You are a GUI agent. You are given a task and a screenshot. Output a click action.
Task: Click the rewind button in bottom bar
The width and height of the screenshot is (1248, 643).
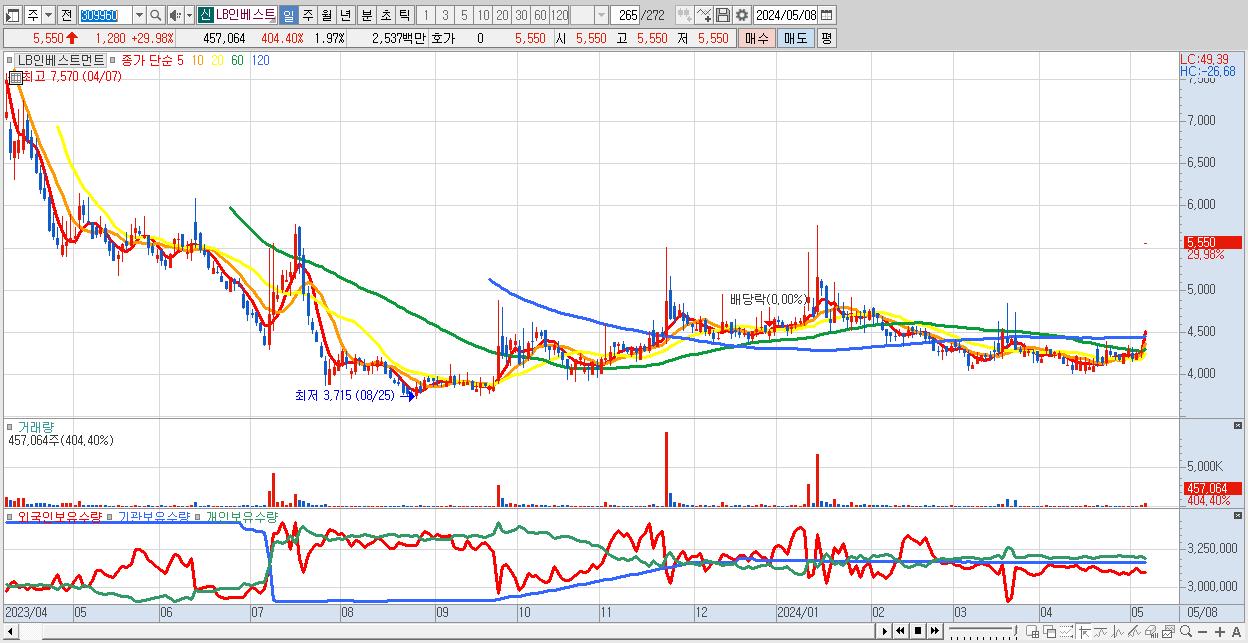900,631
